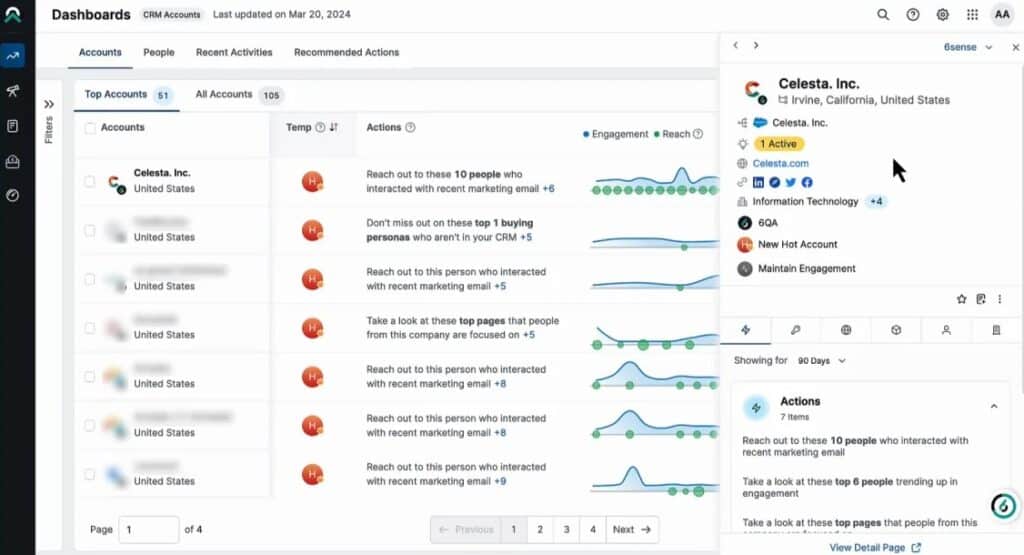Go to page 2
The image size is (1024, 555).
pos(540,530)
